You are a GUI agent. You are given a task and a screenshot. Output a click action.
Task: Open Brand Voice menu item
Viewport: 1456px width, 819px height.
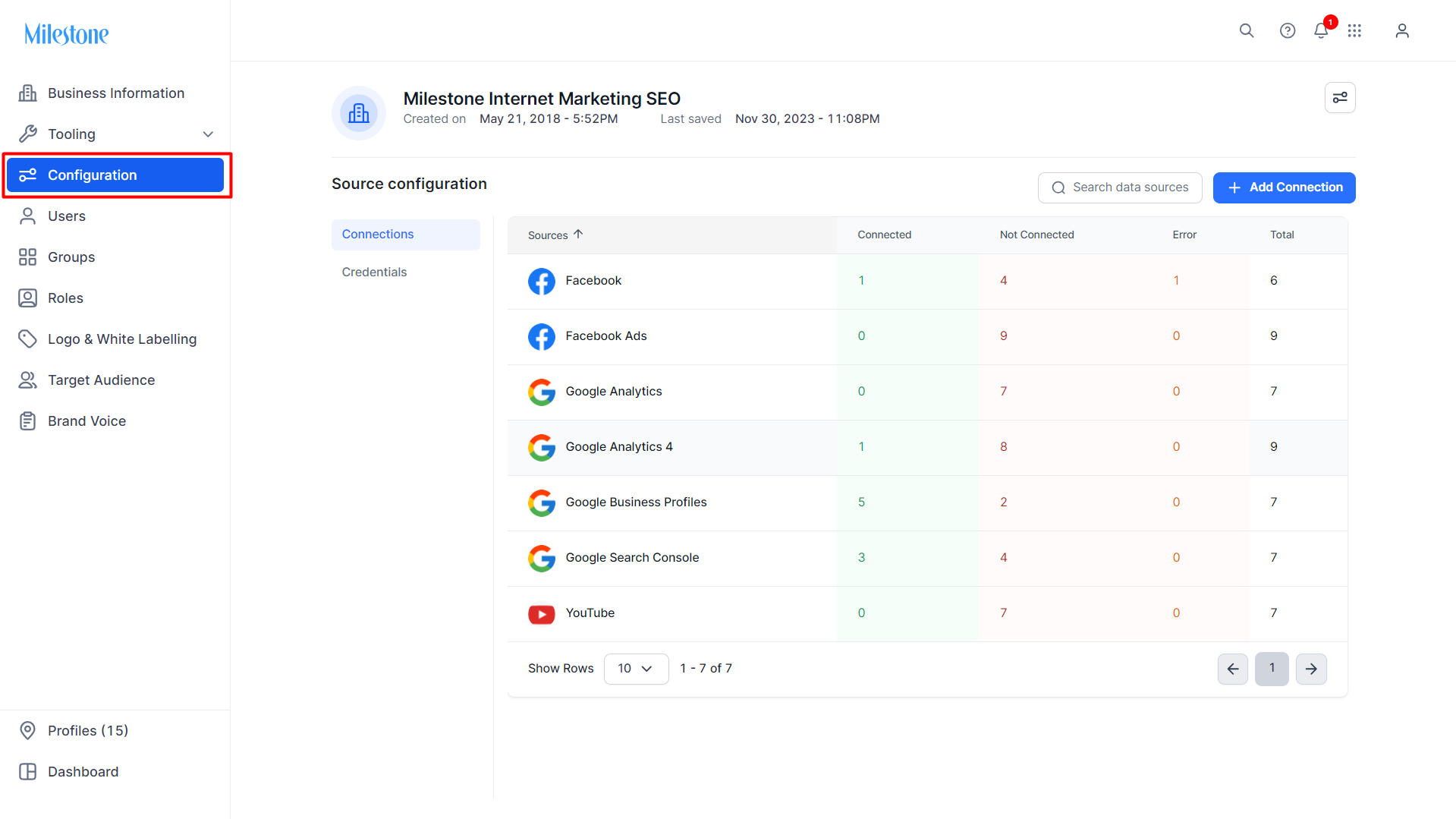point(115,421)
